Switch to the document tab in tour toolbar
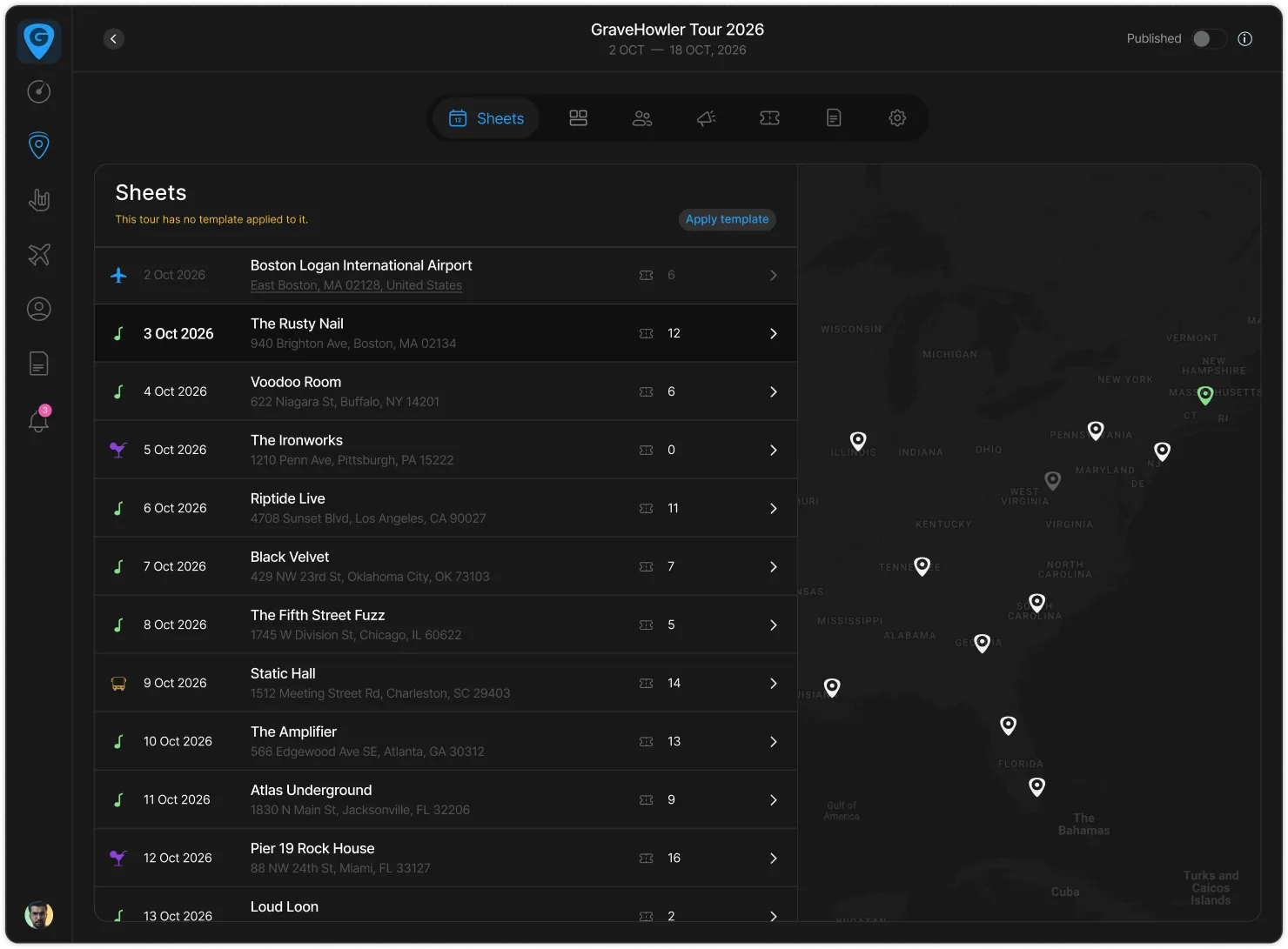The height and width of the screenshot is (949, 1288). 834,118
